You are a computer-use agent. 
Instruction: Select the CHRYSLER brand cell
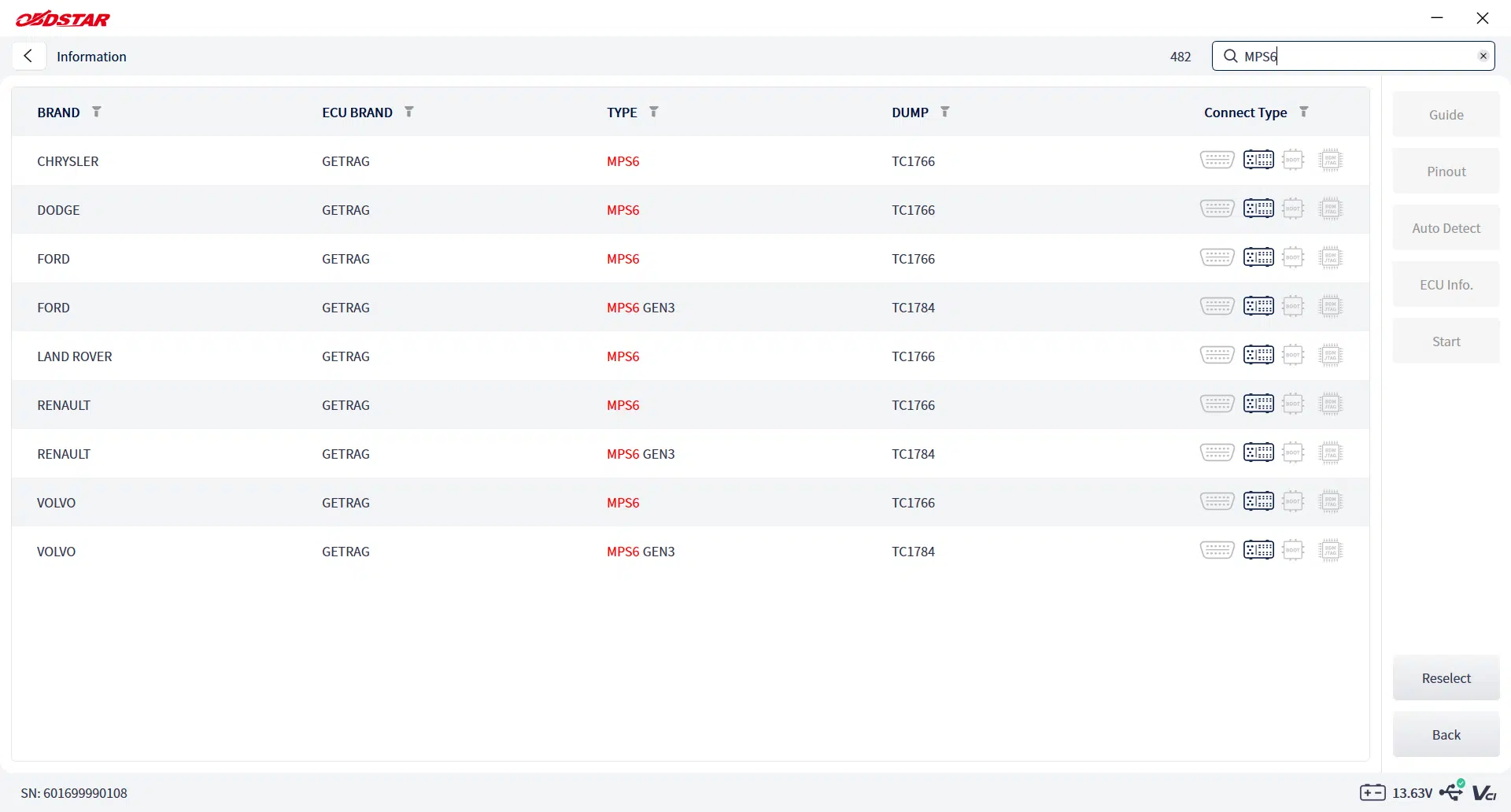tap(68, 161)
